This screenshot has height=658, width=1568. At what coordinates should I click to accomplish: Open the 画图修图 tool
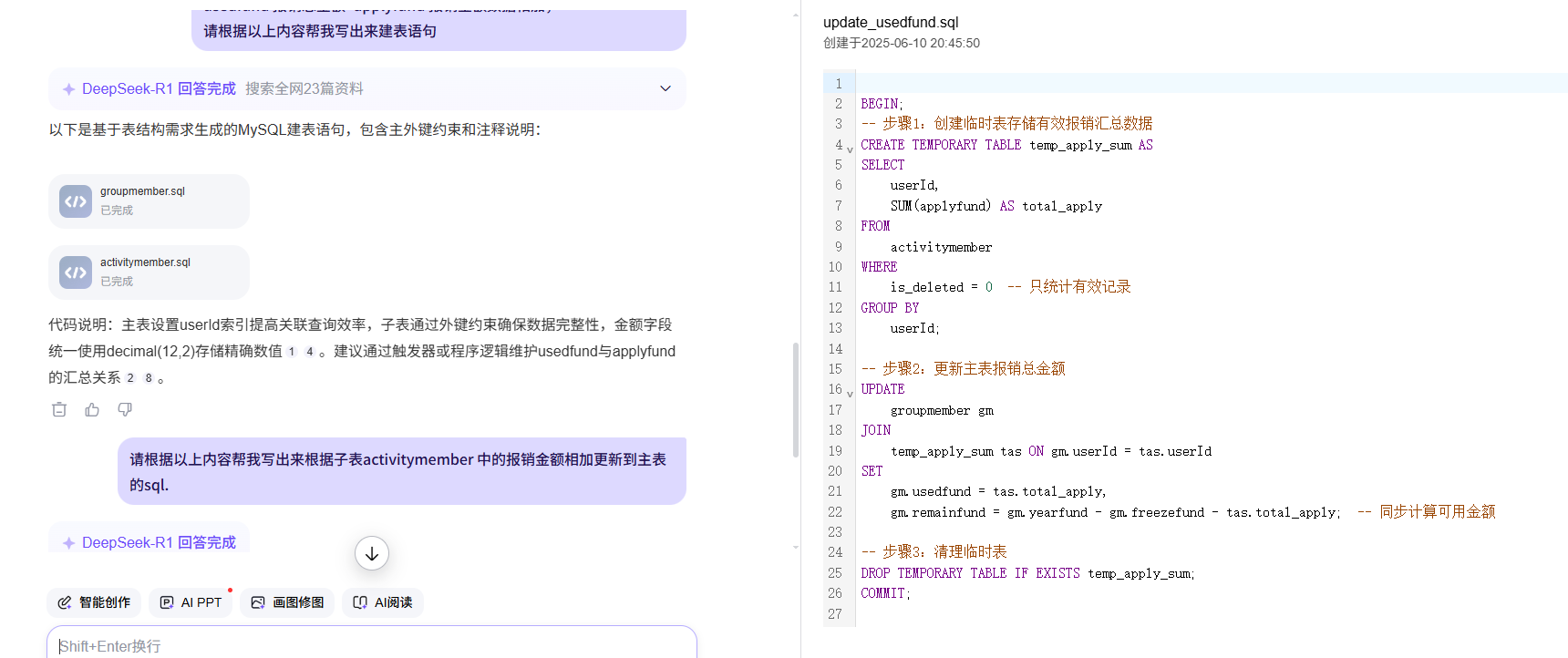coord(287,602)
